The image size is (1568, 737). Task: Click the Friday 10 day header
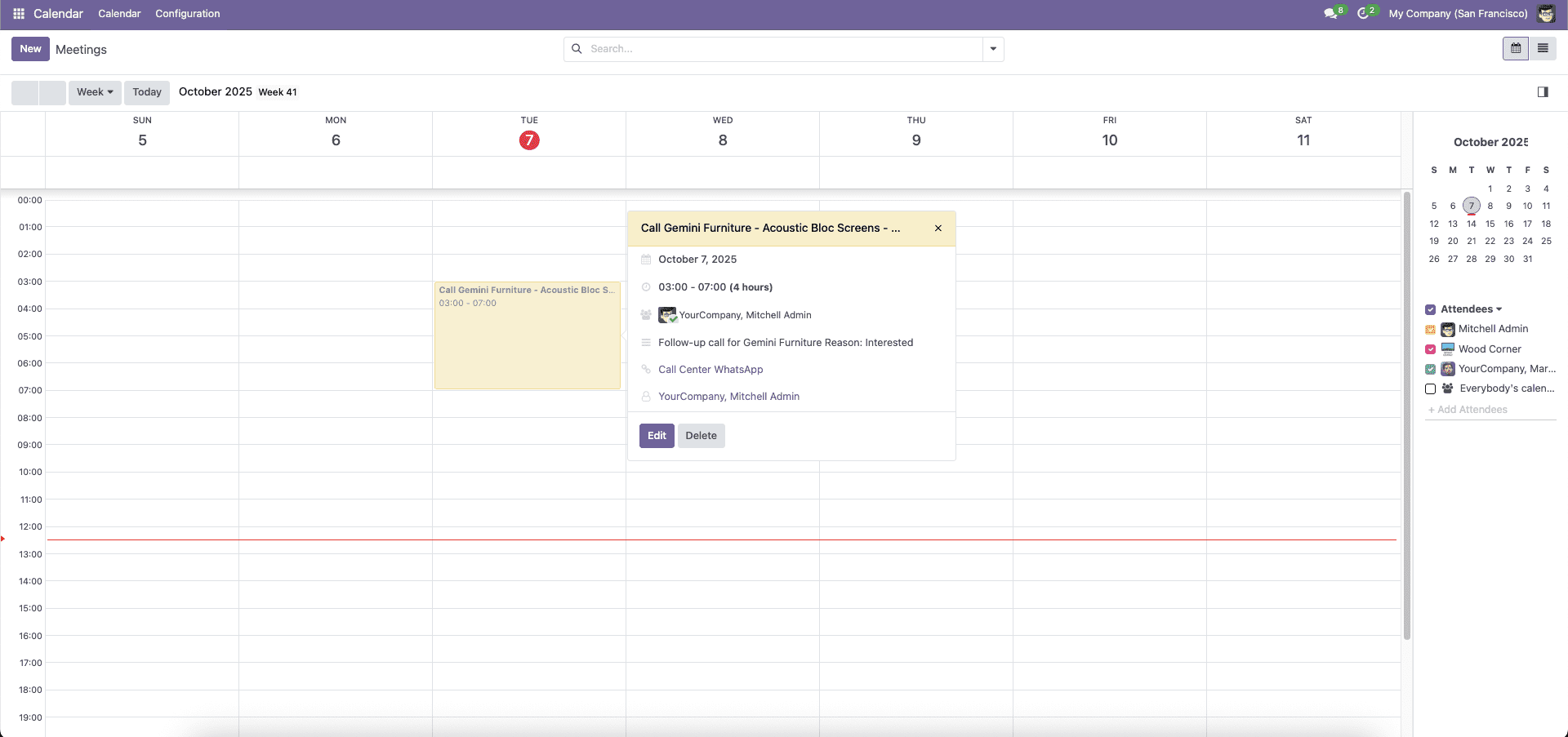pos(1110,133)
